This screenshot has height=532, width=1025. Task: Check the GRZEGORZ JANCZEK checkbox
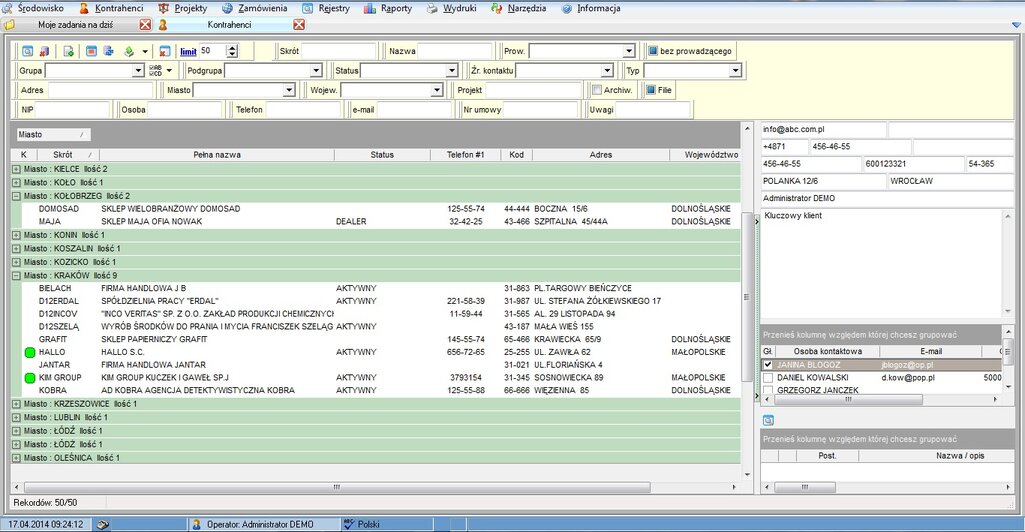click(768, 390)
